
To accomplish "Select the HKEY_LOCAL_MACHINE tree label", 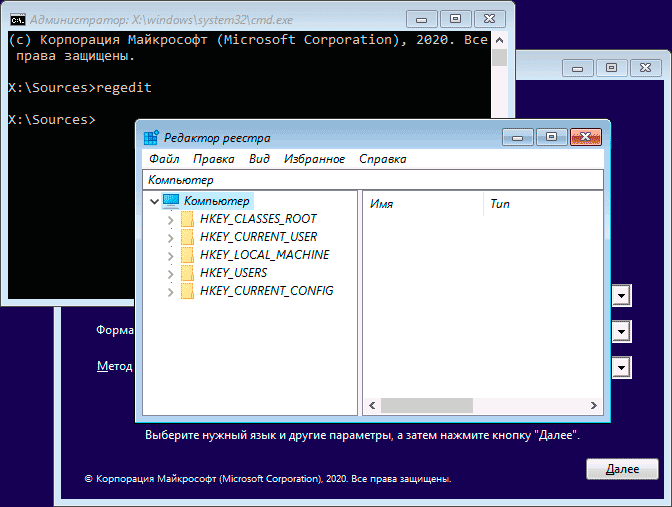I will [x=264, y=255].
